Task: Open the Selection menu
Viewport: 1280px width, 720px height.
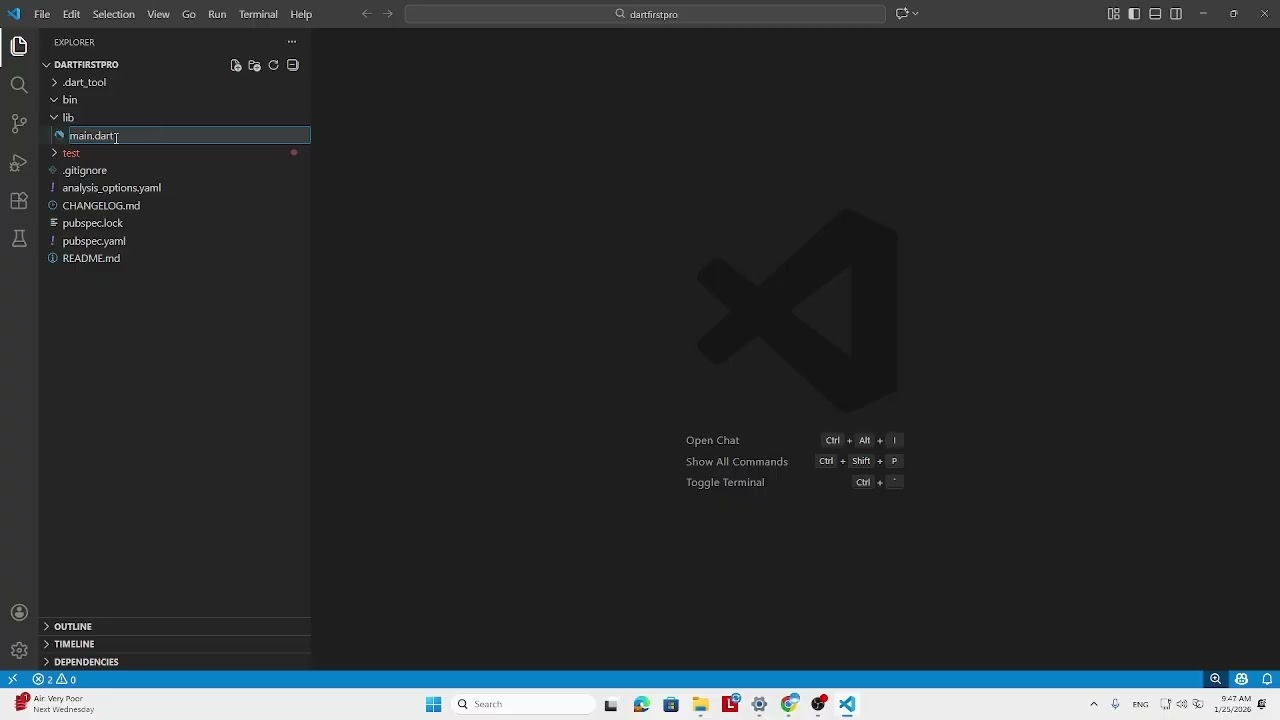Action: (113, 14)
